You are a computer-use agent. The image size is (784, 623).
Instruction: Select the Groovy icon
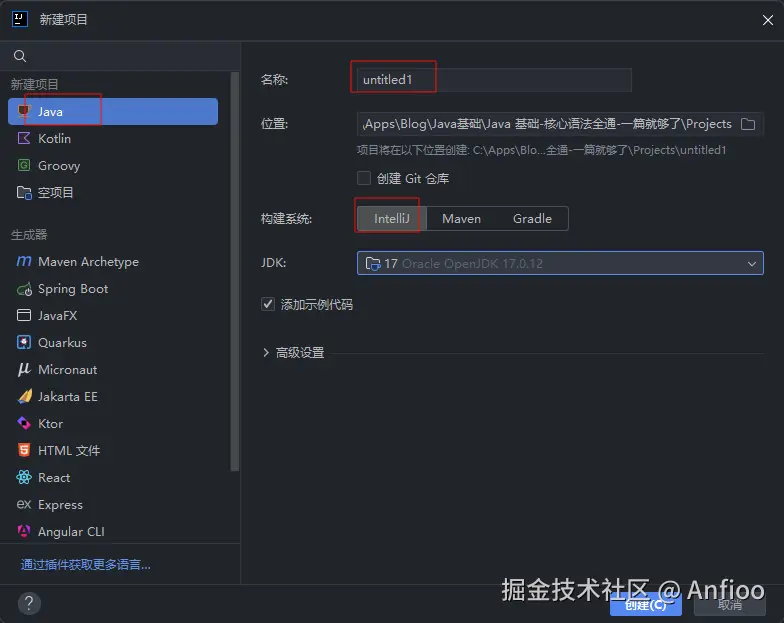tap(24, 166)
